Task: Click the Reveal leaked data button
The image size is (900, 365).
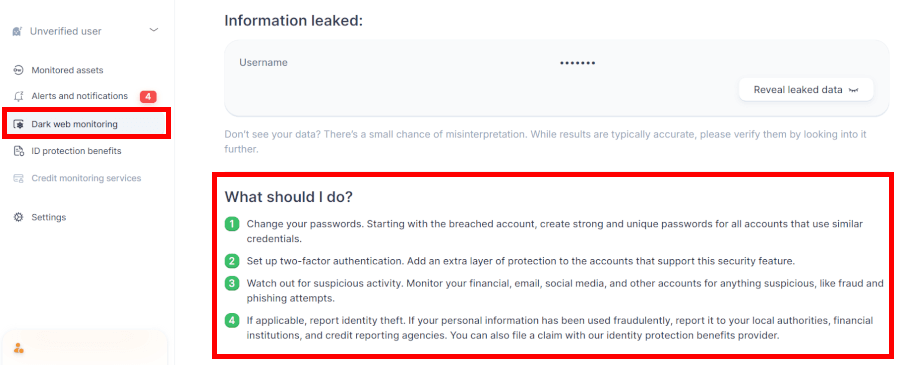Action: [x=806, y=90]
